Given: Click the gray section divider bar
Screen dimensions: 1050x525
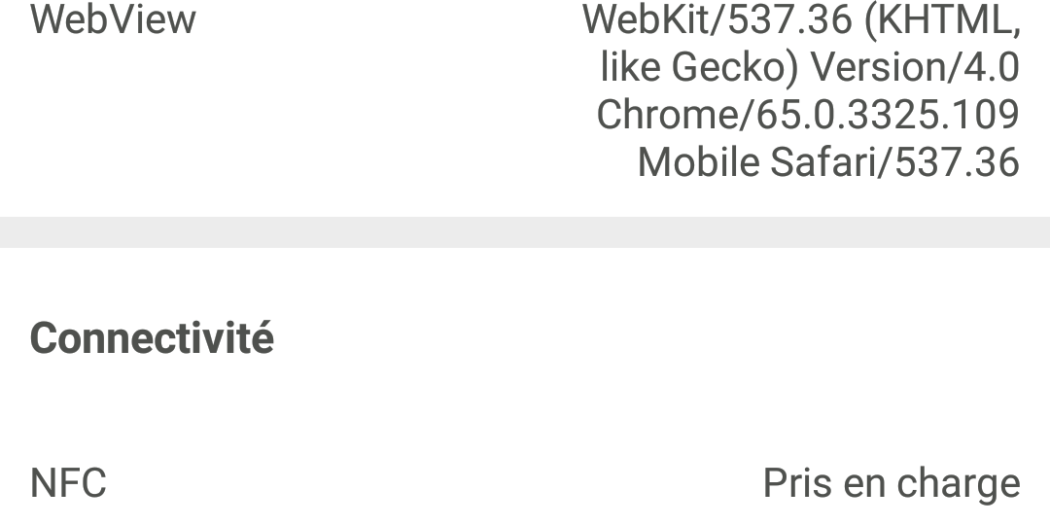Looking at the screenshot, I should (x=525, y=232).
